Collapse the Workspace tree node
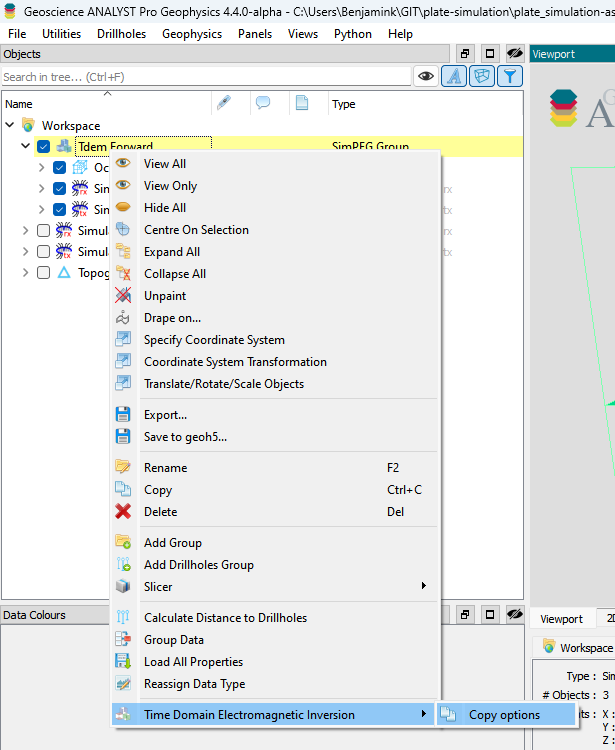 coord(10,126)
